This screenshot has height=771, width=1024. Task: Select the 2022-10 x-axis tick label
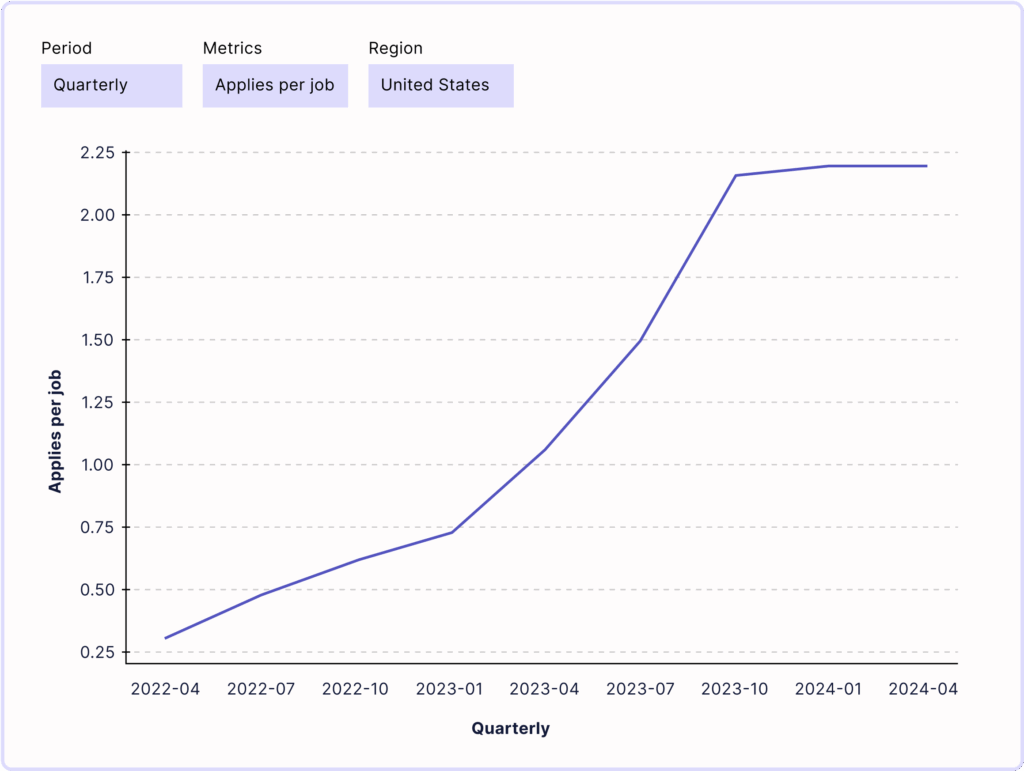point(356,689)
